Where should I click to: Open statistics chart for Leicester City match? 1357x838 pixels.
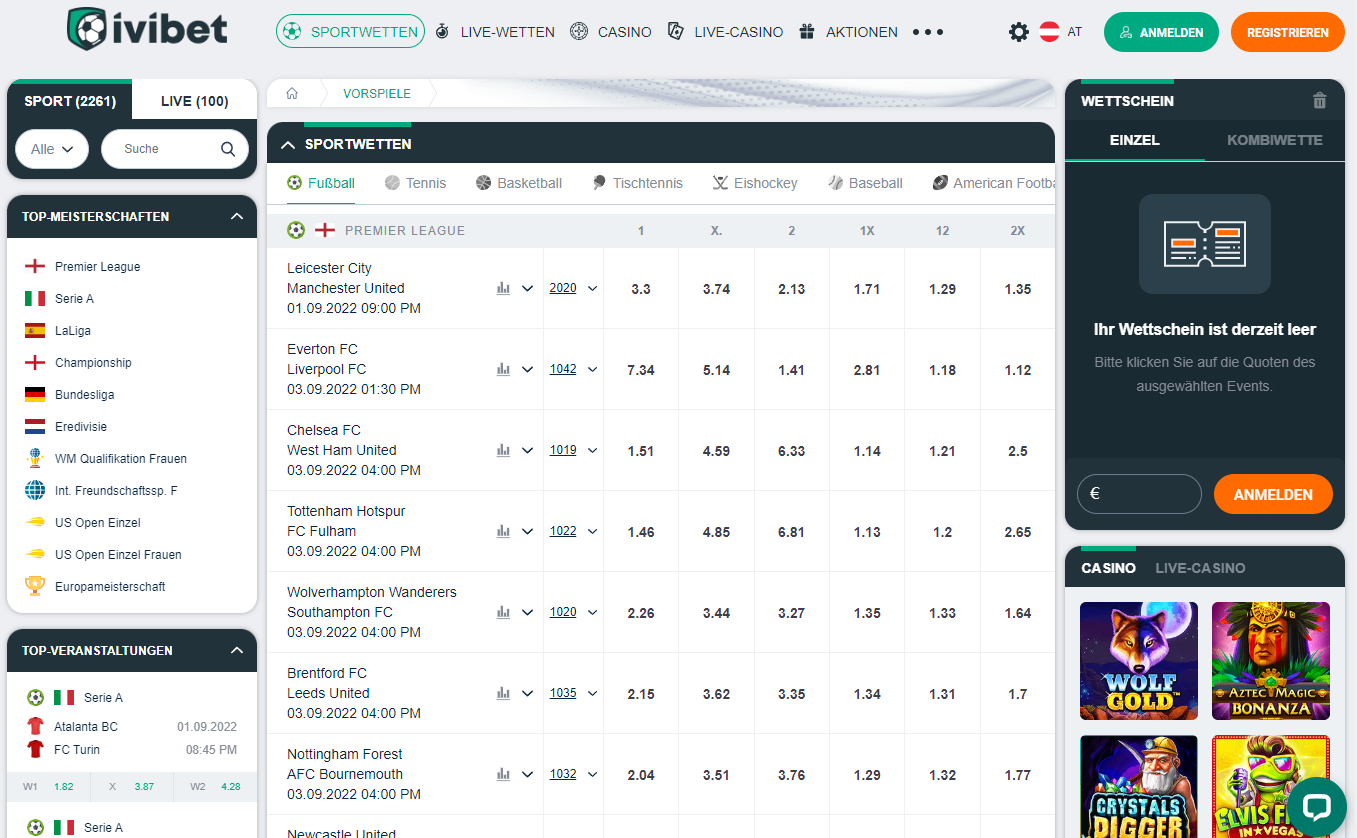503,287
